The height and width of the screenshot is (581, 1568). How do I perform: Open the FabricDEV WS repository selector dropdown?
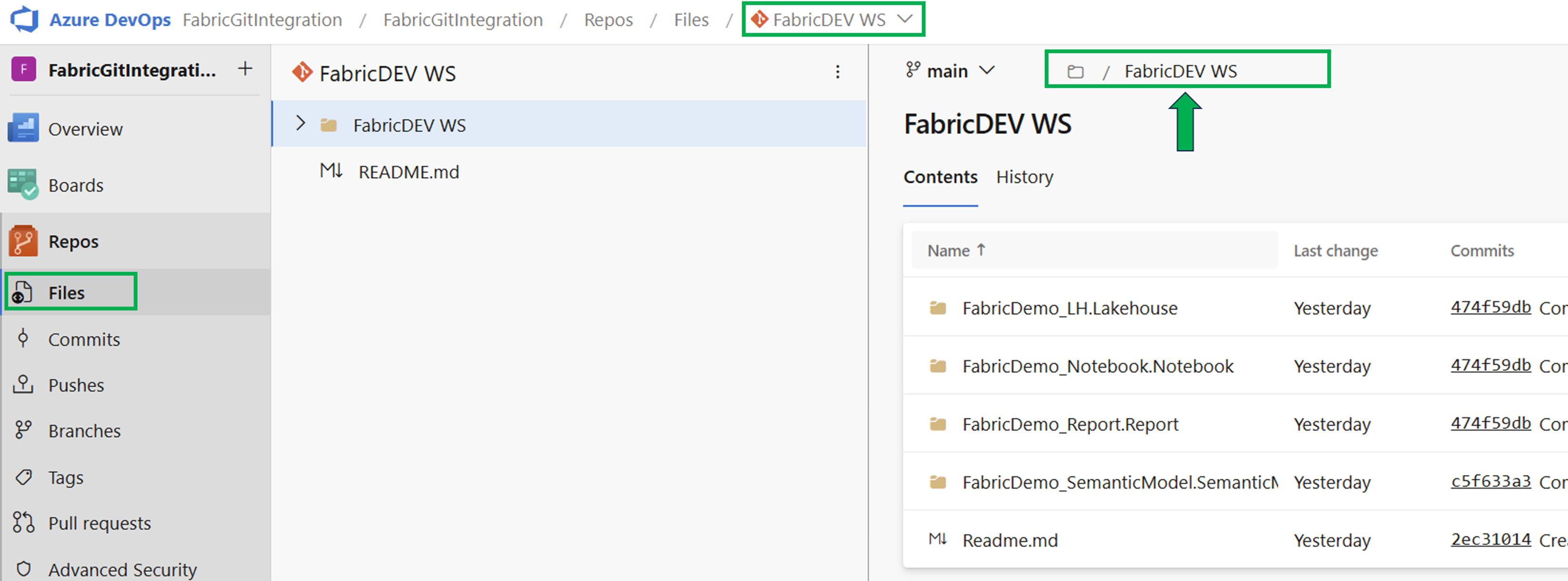tap(832, 19)
